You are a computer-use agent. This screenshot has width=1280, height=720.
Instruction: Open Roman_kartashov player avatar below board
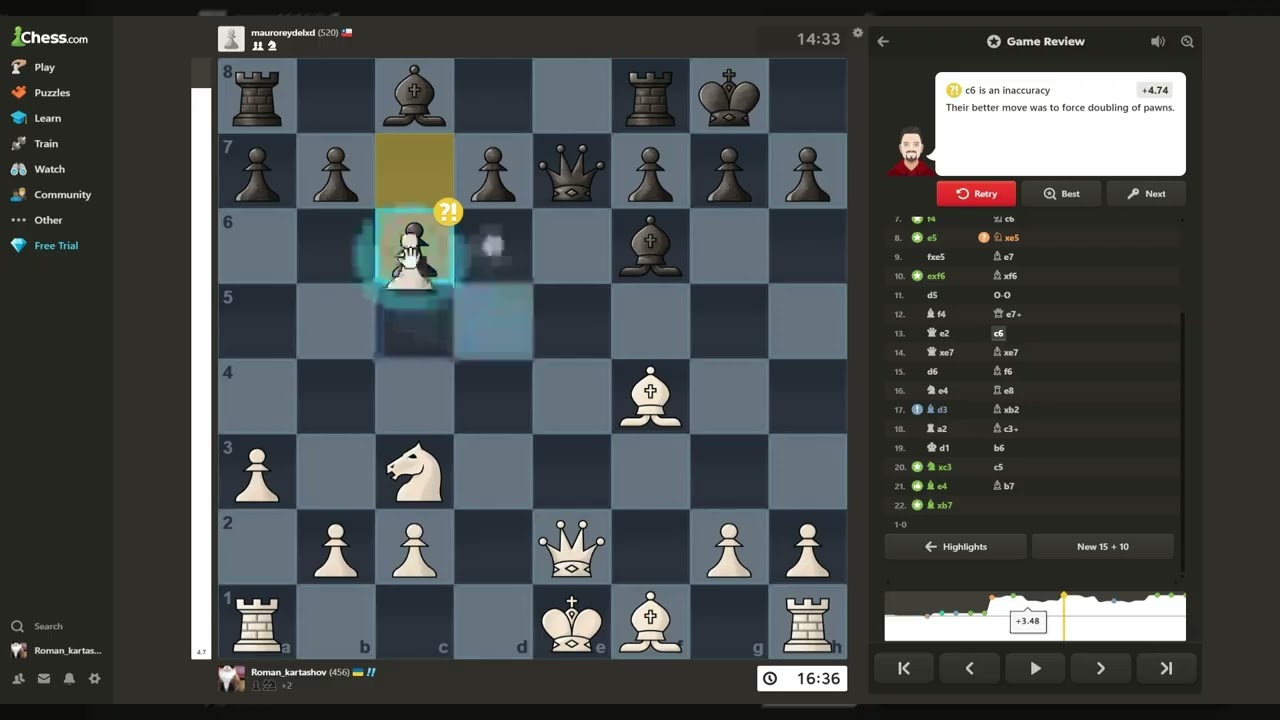[x=231, y=678]
